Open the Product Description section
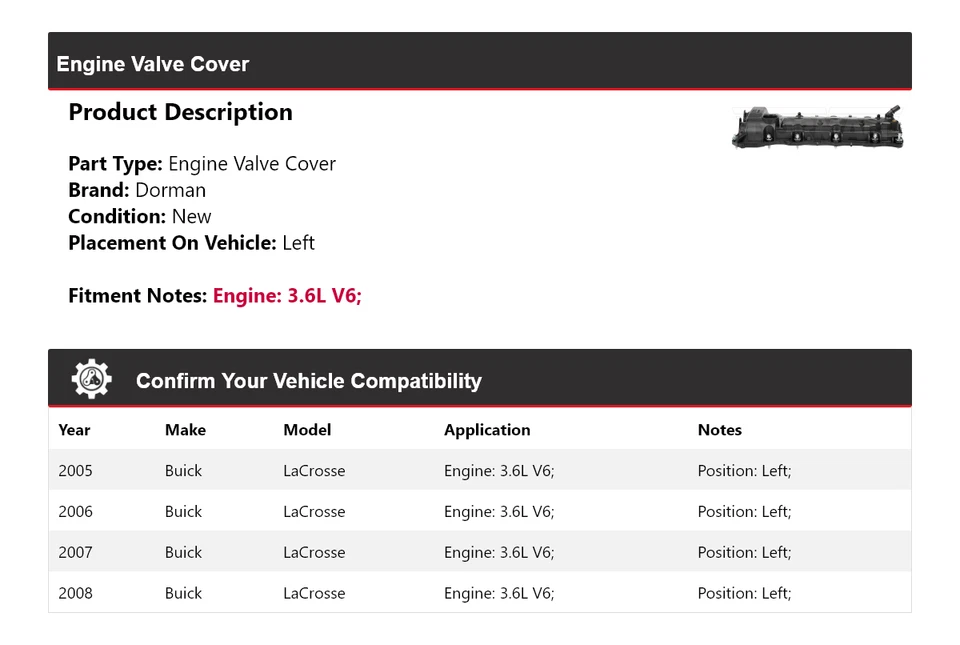Image resolution: width=960 pixels, height=645 pixels. click(x=181, y=112)
